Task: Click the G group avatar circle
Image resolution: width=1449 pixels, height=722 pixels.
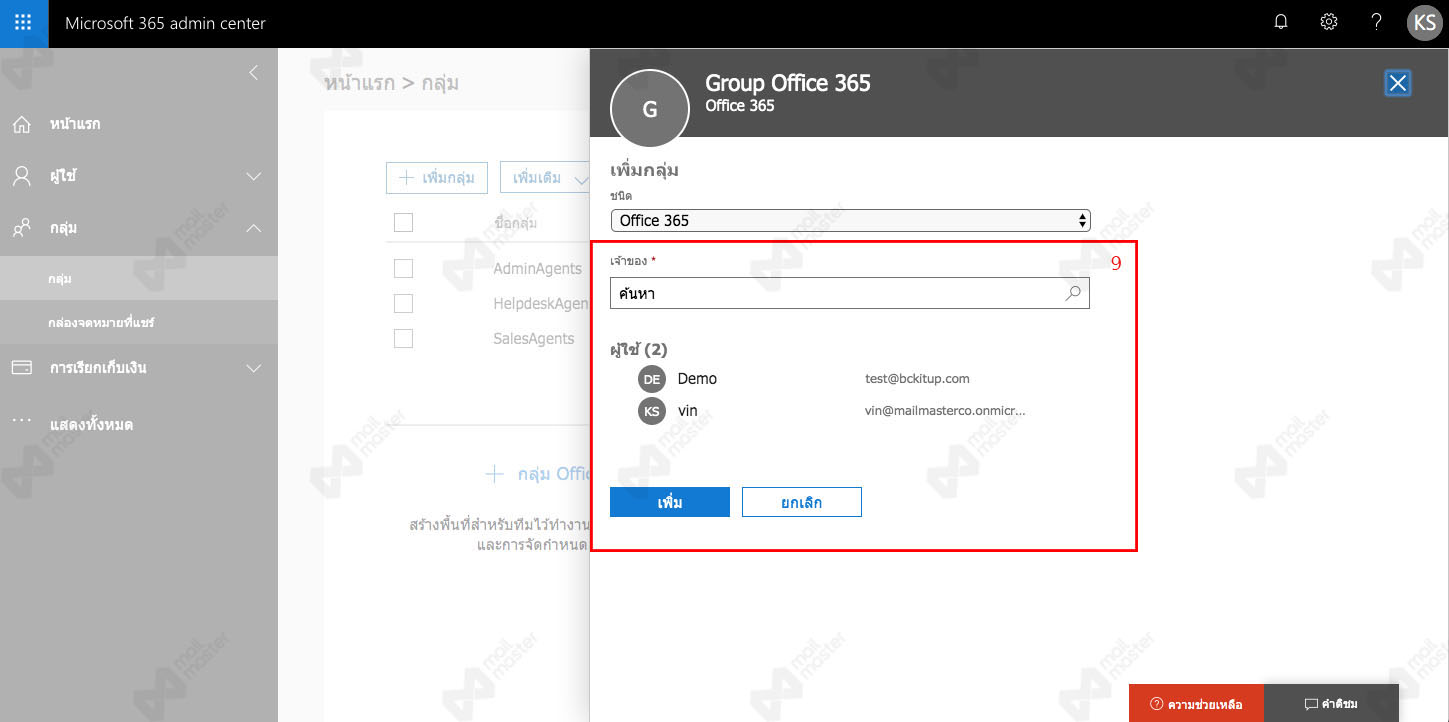Action: pyautogui.click(x=650, y=109)
